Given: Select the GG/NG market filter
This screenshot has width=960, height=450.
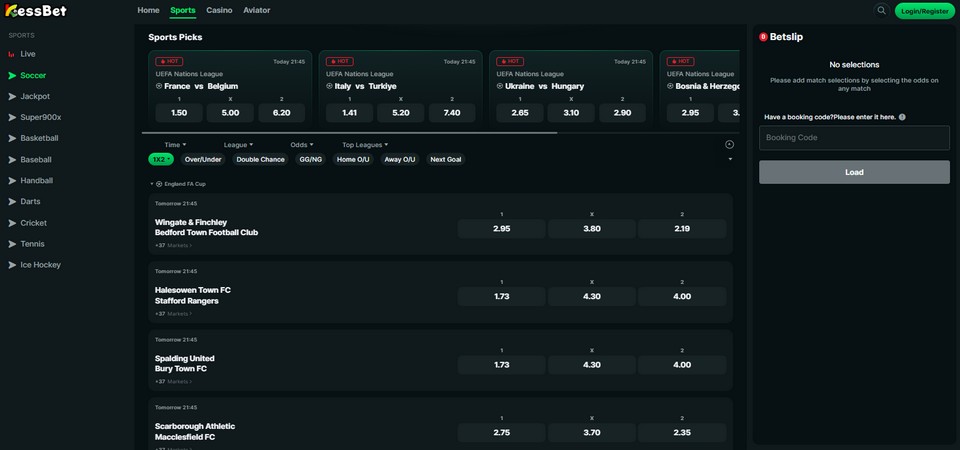Looking at the screenshot, I should coord(310,159).
